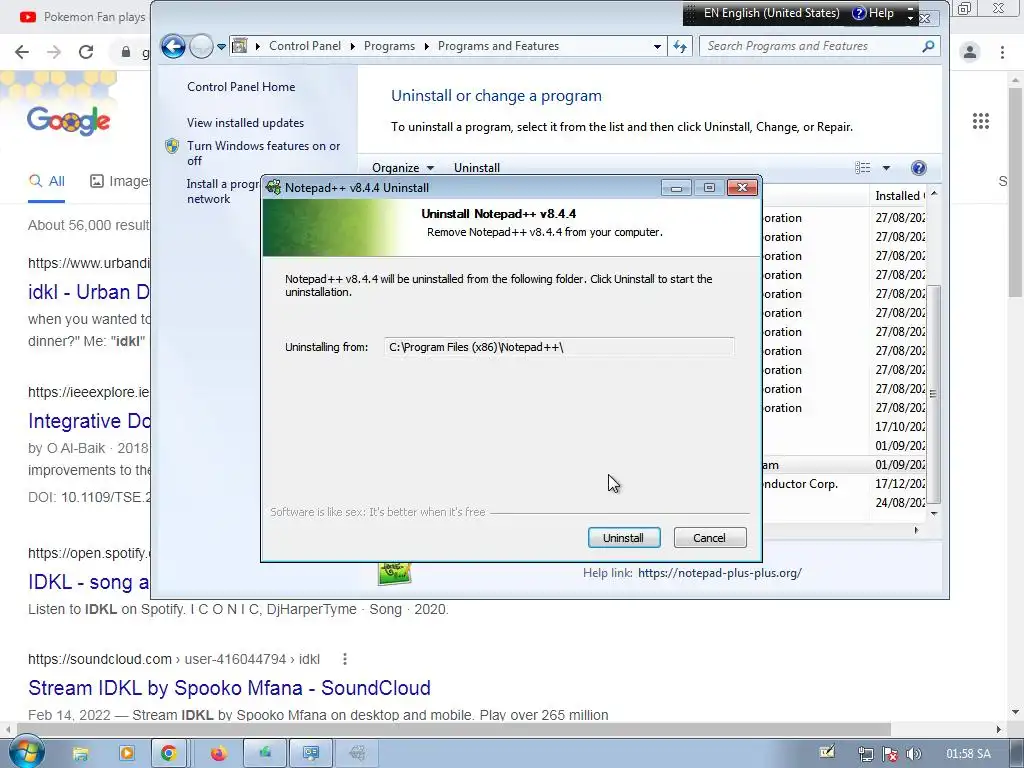Open Firefox from the taskbar
Image resolution: width=1024 pixels, height=768 pixels.
coord(218,754)
